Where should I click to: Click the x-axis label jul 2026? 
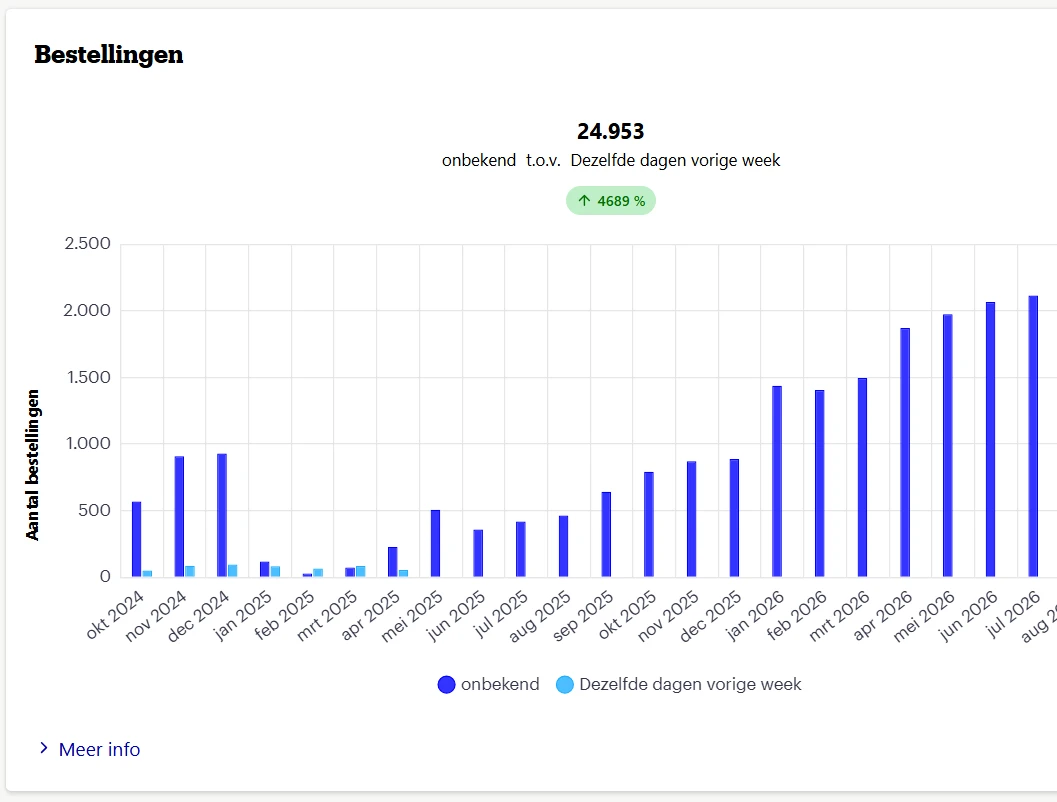click(x=1013, y=614)
